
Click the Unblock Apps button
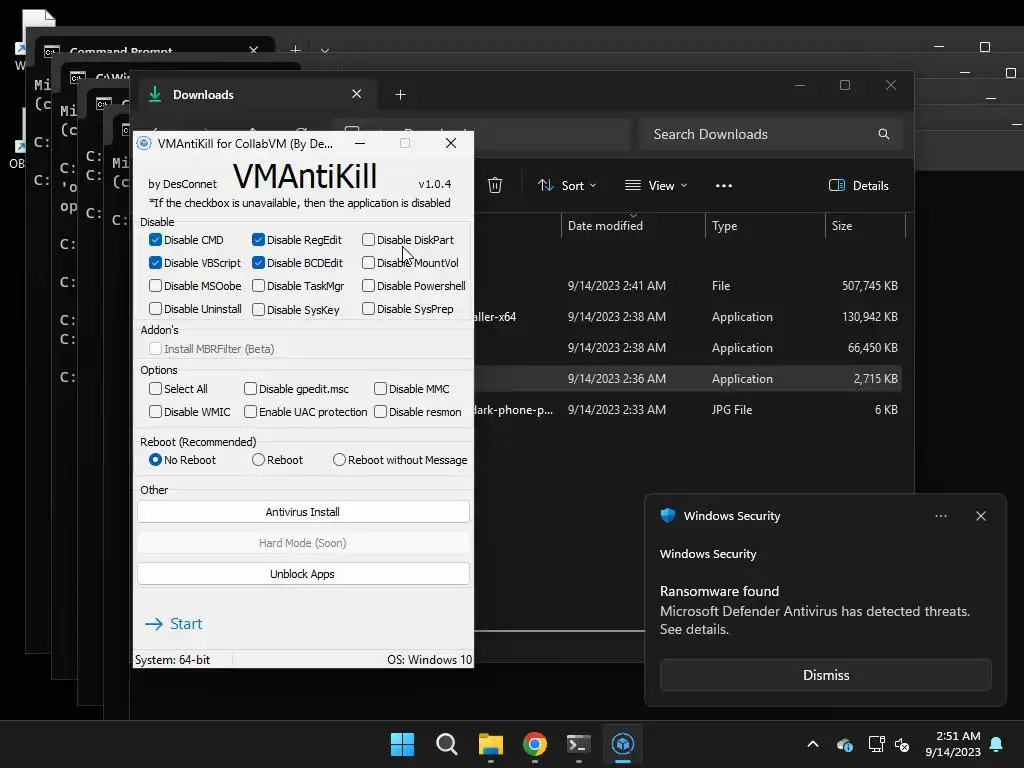tap(303, 574)
